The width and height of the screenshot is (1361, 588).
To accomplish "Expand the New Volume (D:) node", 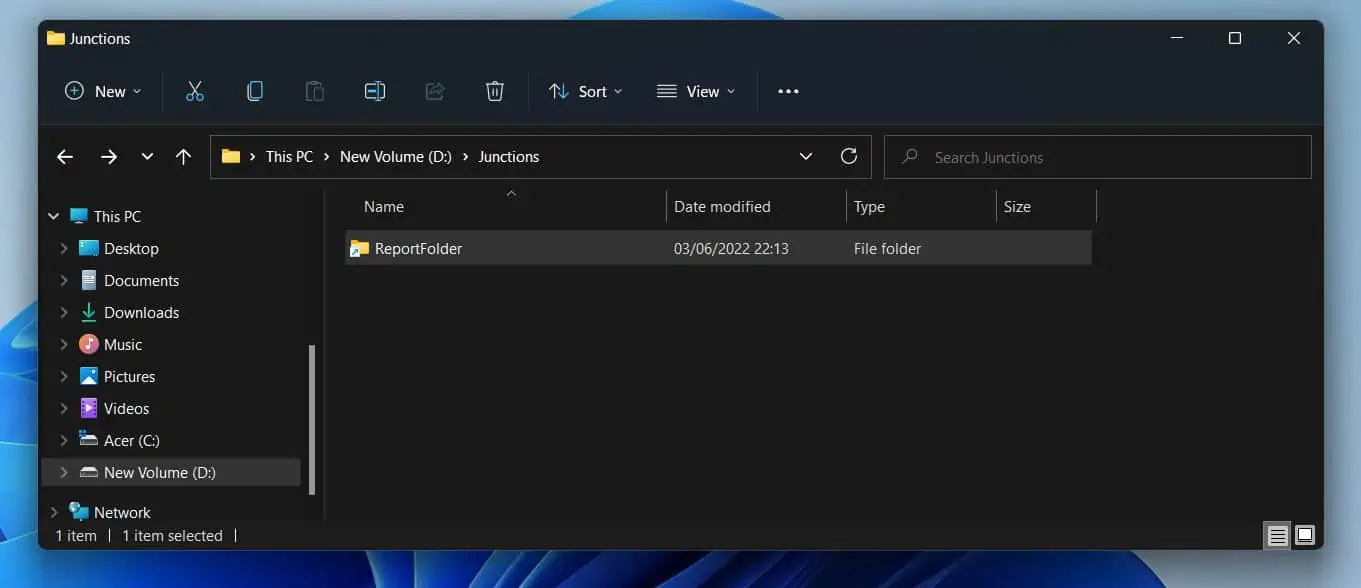I will click(x=64, y=472).
